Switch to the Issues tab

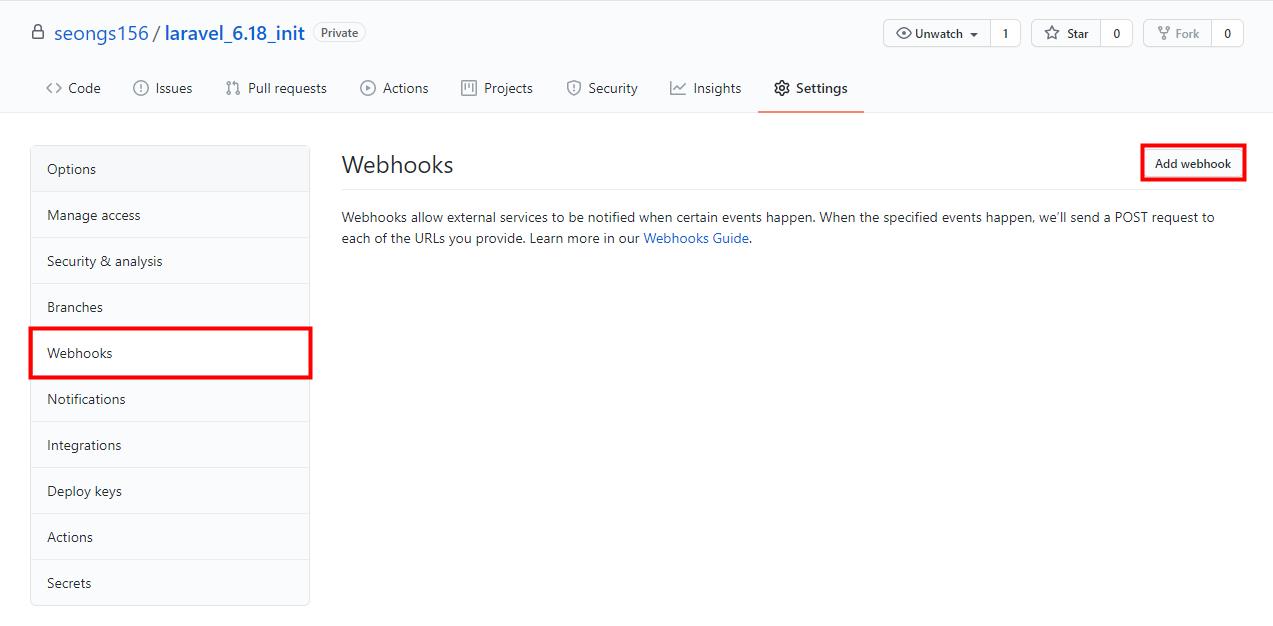coord(162,88)
